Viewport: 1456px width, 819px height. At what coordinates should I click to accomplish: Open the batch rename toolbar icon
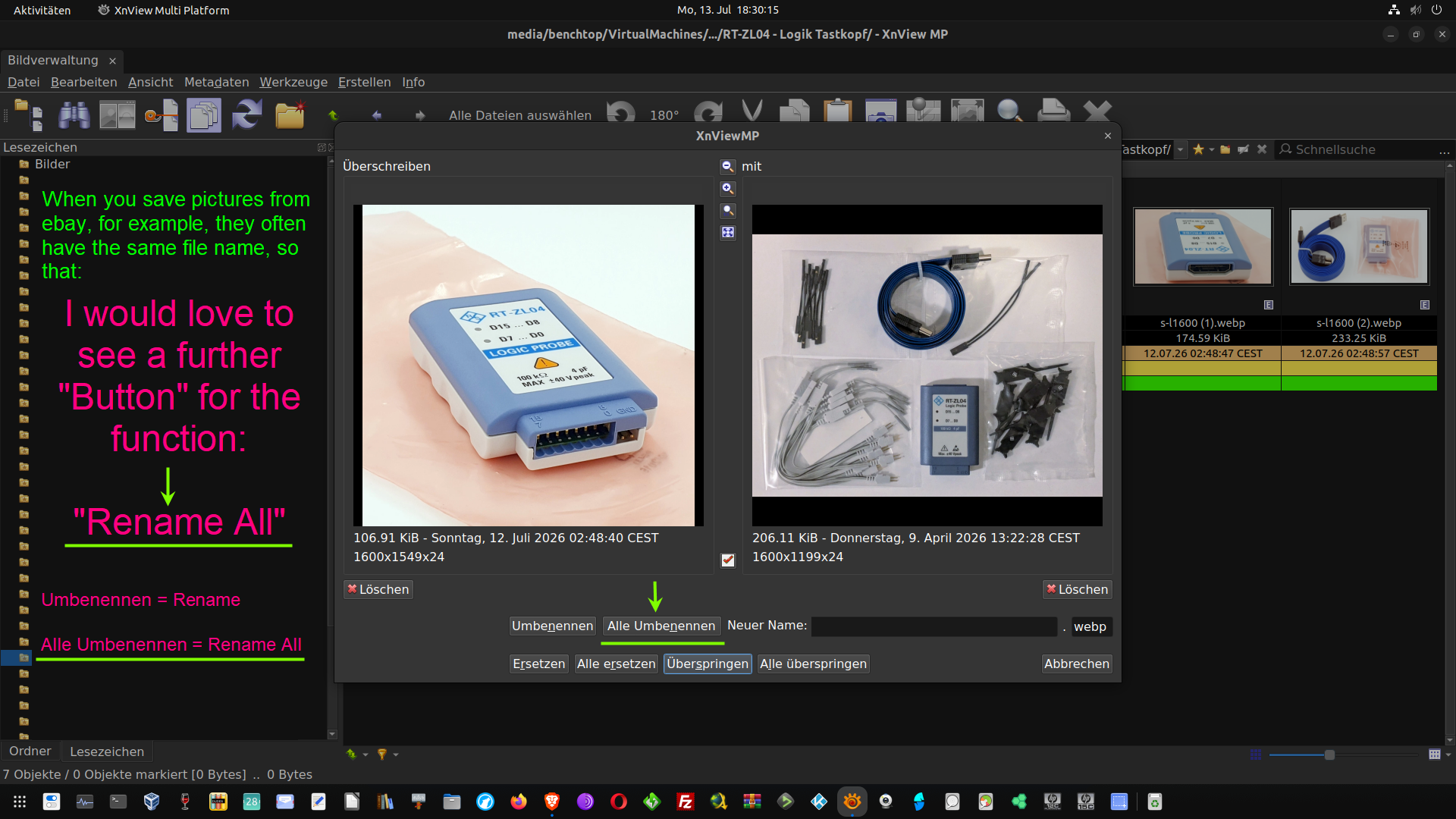click(161, 115)
